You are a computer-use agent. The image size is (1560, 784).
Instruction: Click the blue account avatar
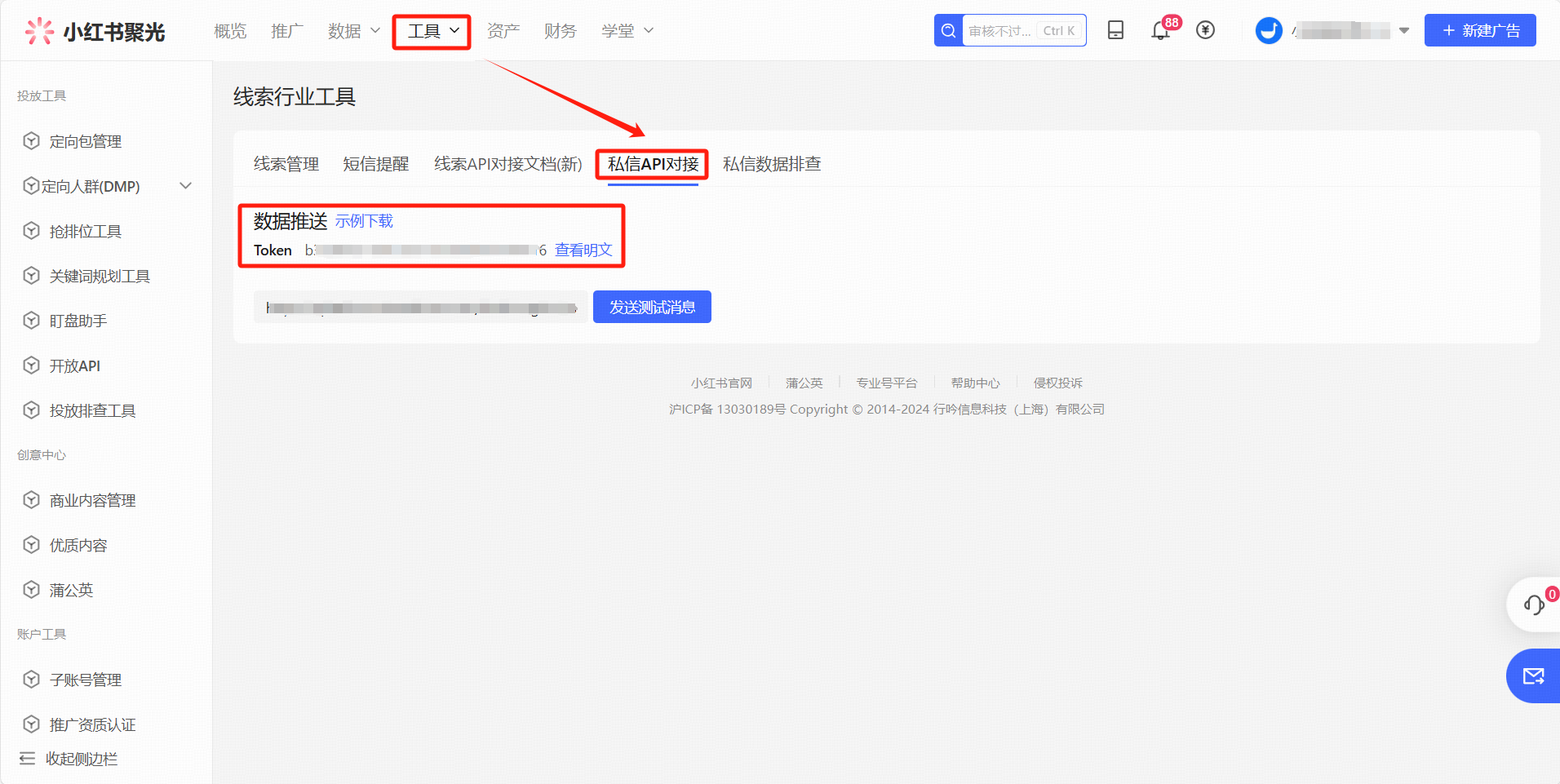point(1269,31)
